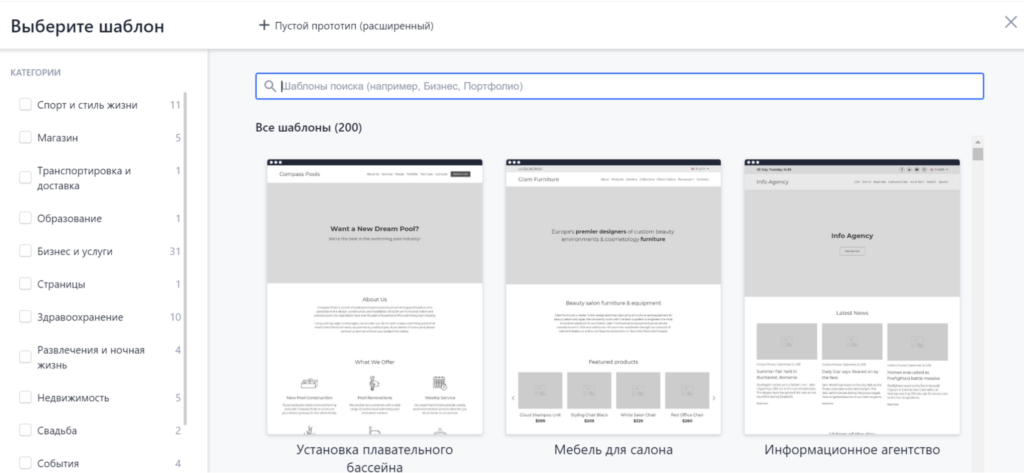Check the Образование category checkbox
Image resolution: width=1024 pixels, height=473 pixels.
click(x=26, y=218)
